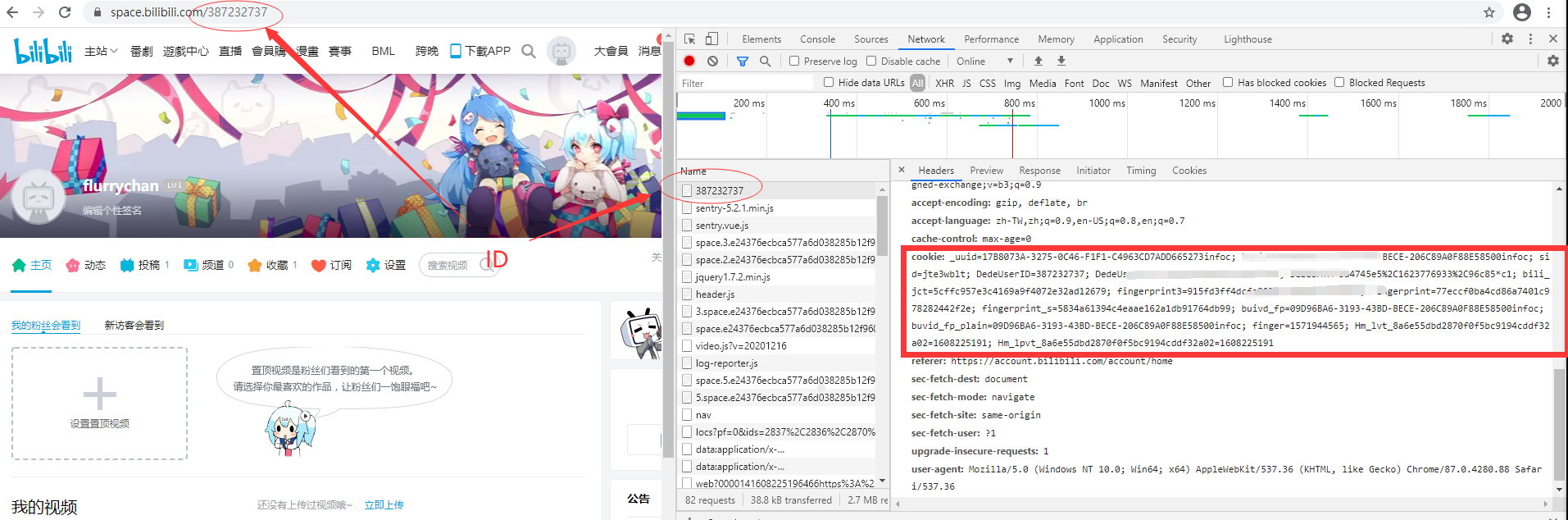Check Blocked Requests

point(1339,82)
